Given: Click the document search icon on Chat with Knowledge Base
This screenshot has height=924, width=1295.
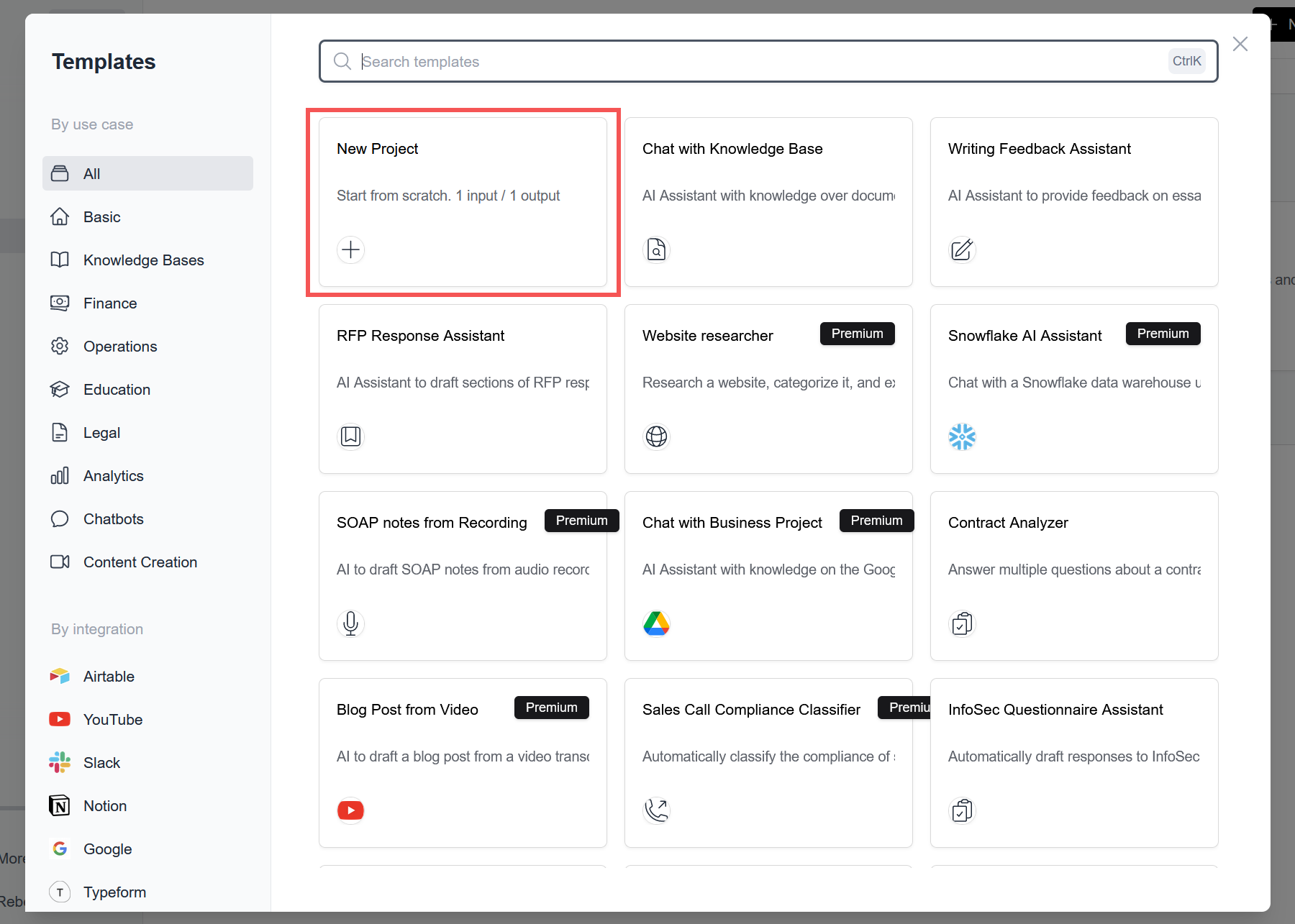Looking at the screenshot, I should 656,250.
